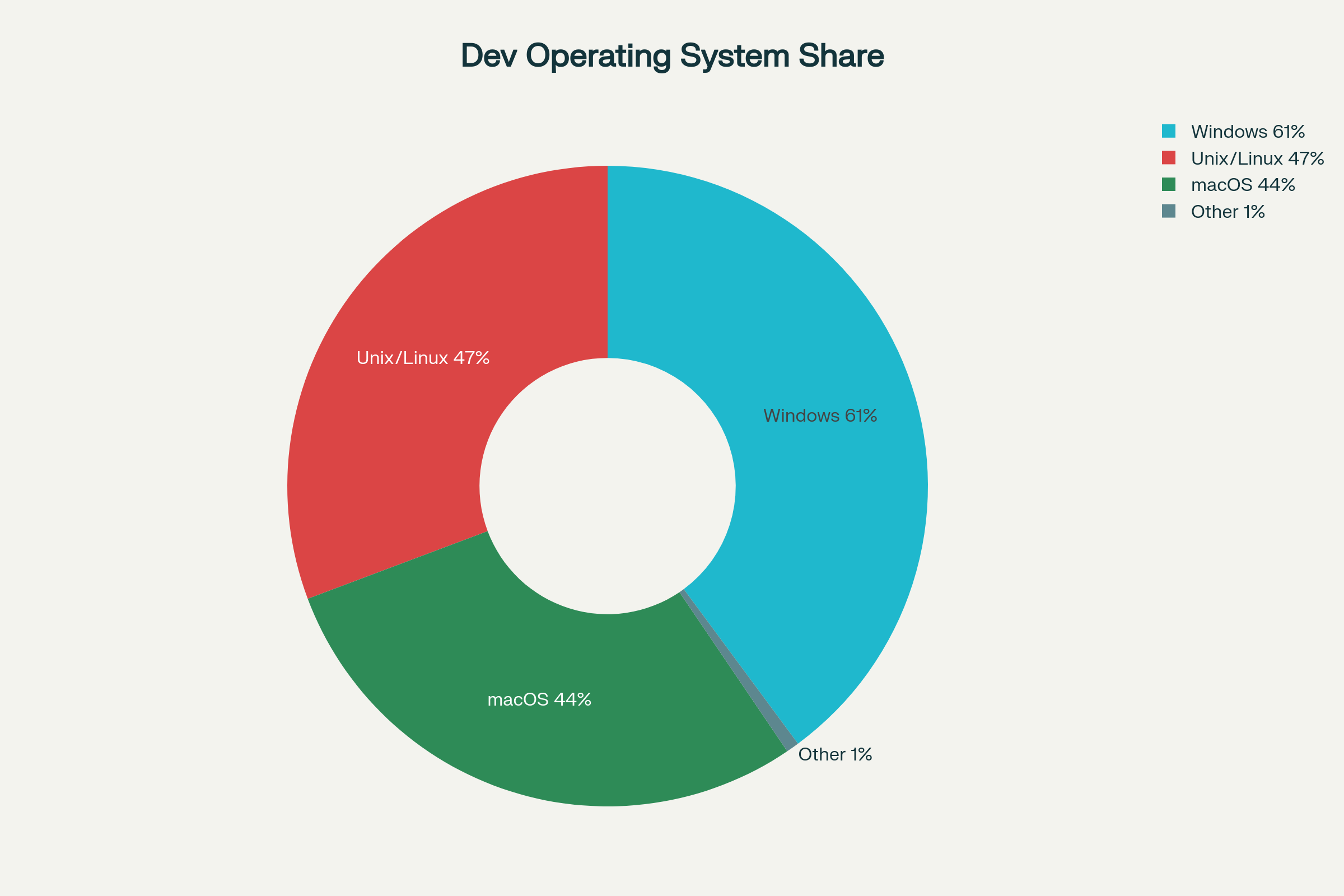Select the 'Unix/Linux 47%' label on the red slice

[423, 358]
